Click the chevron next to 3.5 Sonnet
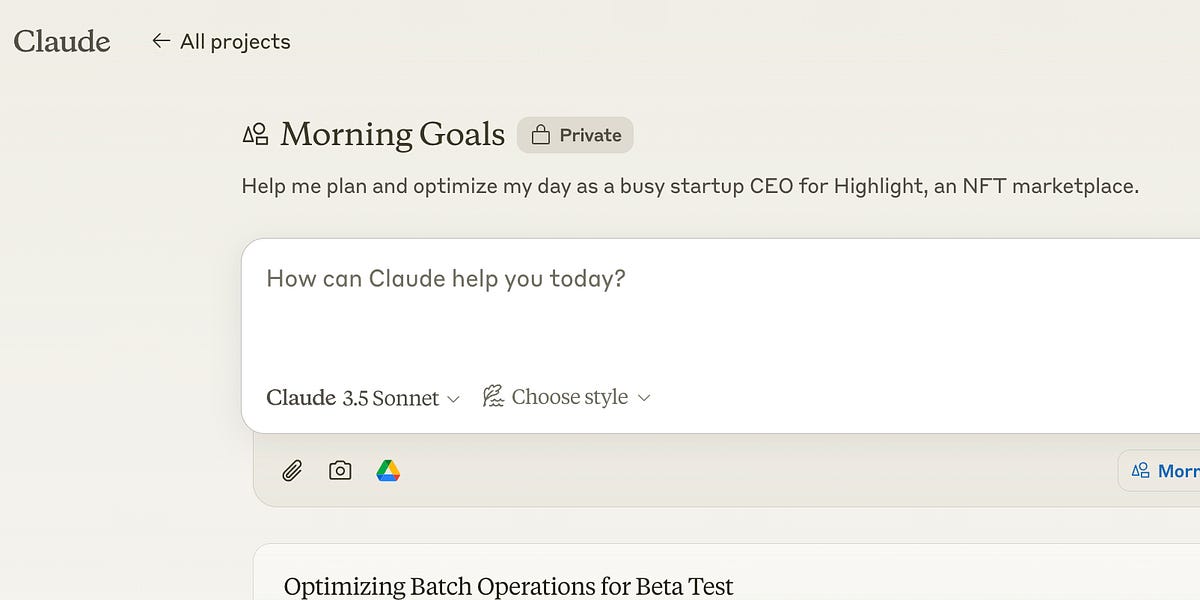The height and width of the screenshot is (600, 1200). coord(453,399)
